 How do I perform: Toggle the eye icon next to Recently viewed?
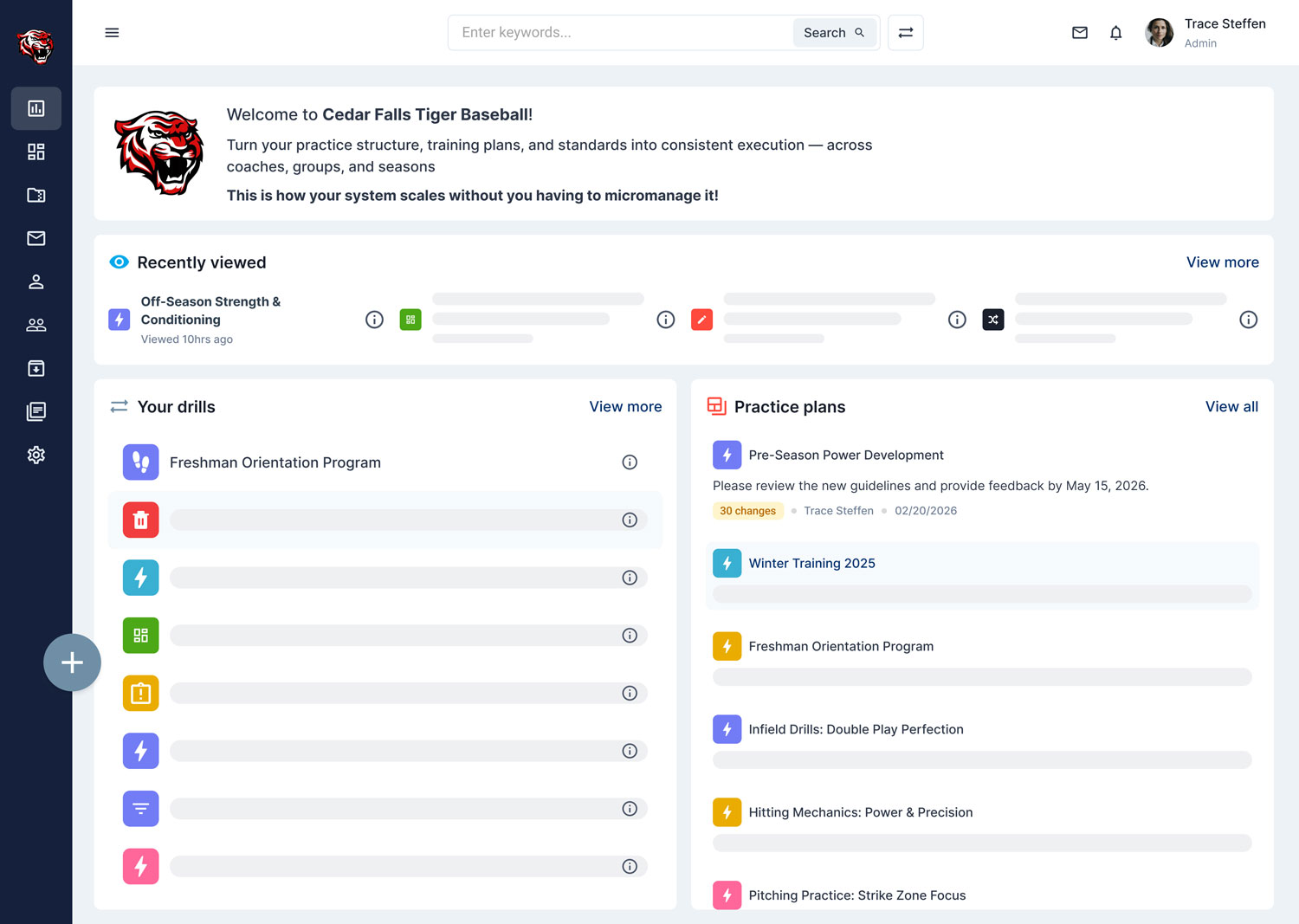click(x=119, y=262)
